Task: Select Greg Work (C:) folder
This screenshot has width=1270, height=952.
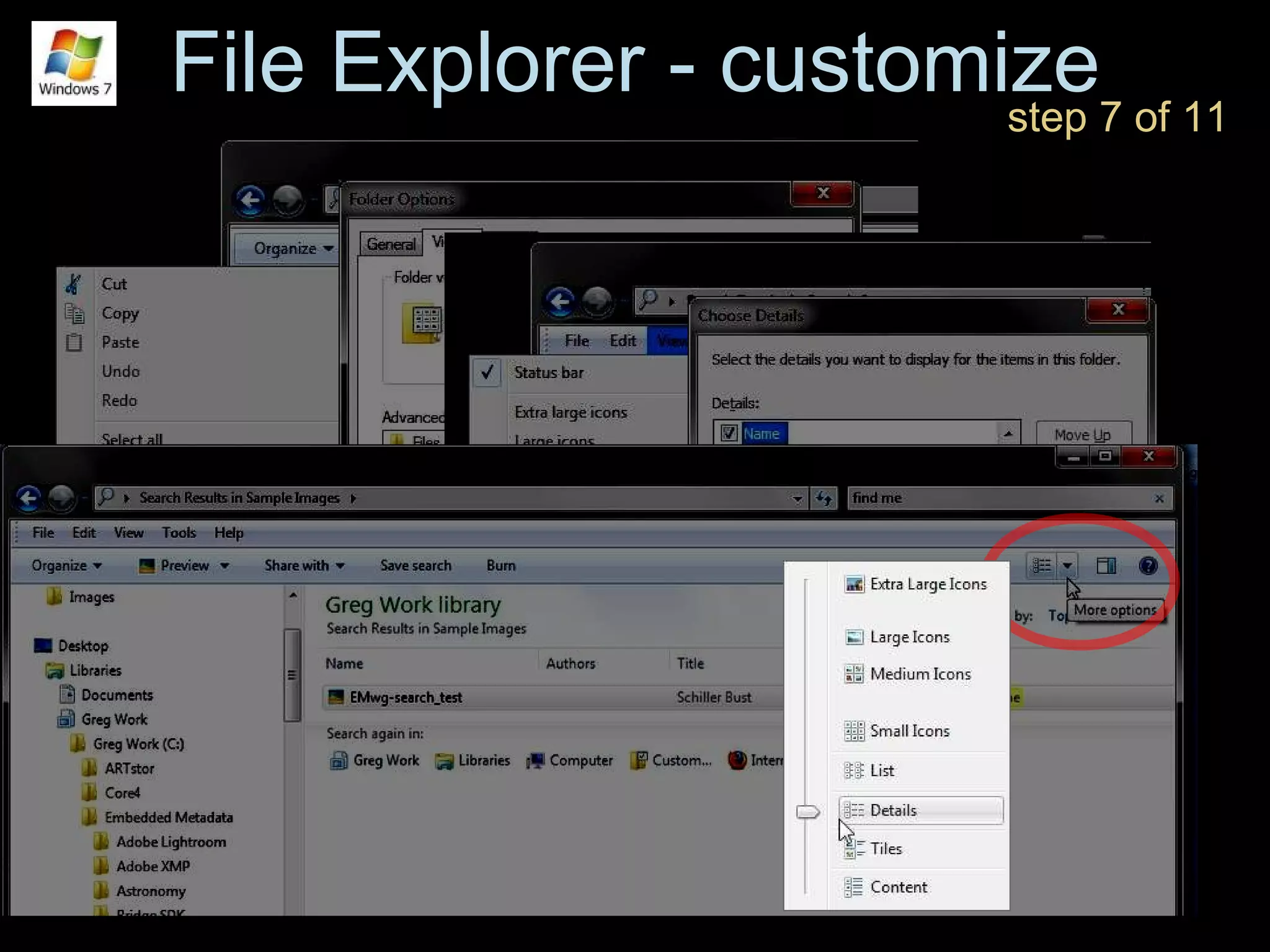Action: click(128, 744)
